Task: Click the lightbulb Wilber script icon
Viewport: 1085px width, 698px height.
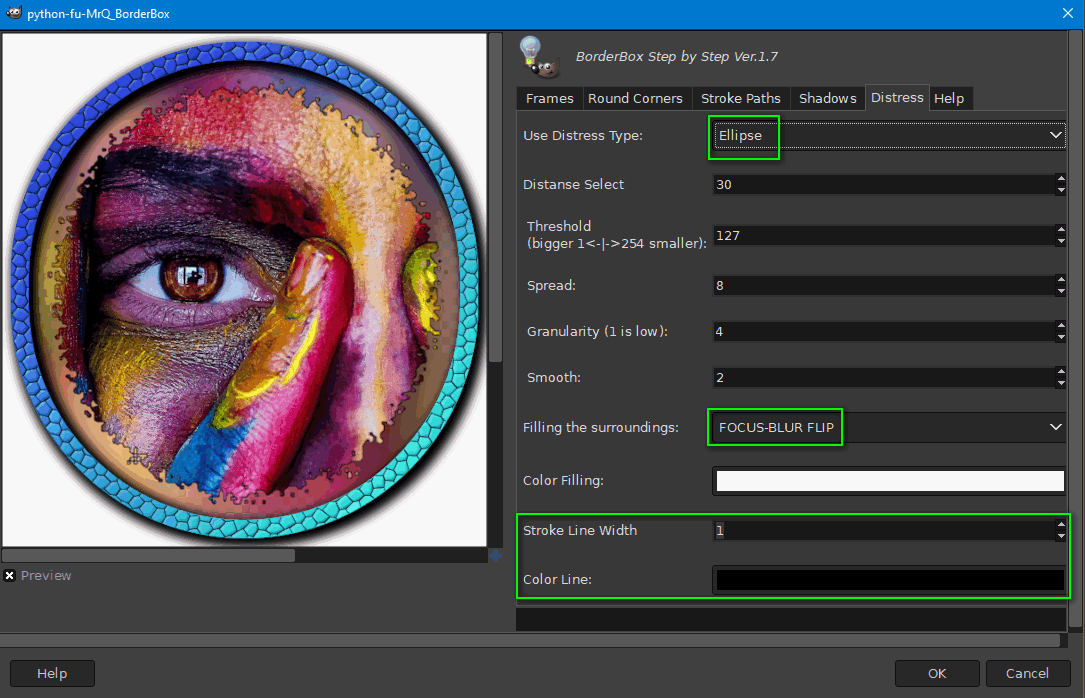Action: pyautogui.click(x=539, y=57)
